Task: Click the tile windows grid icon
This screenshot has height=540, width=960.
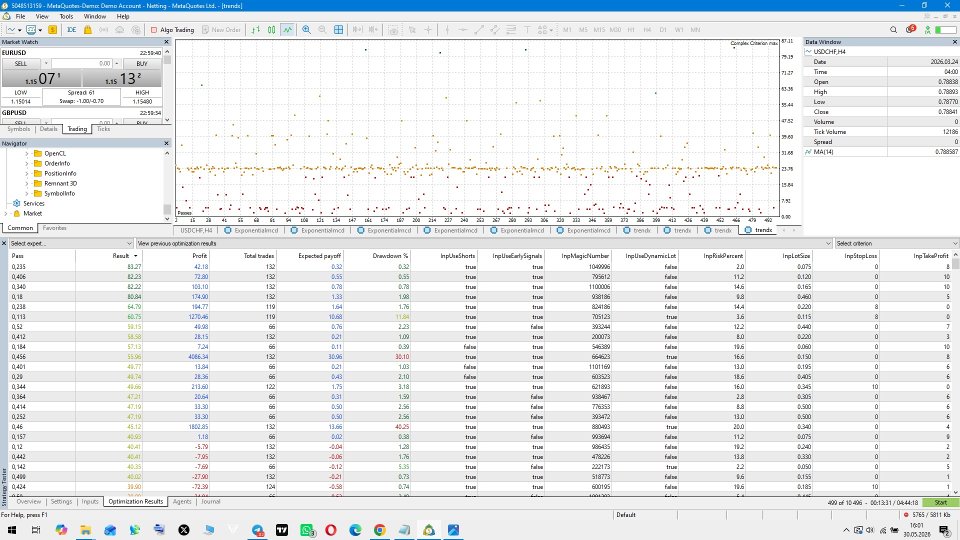Action: (x=338, y=29)
